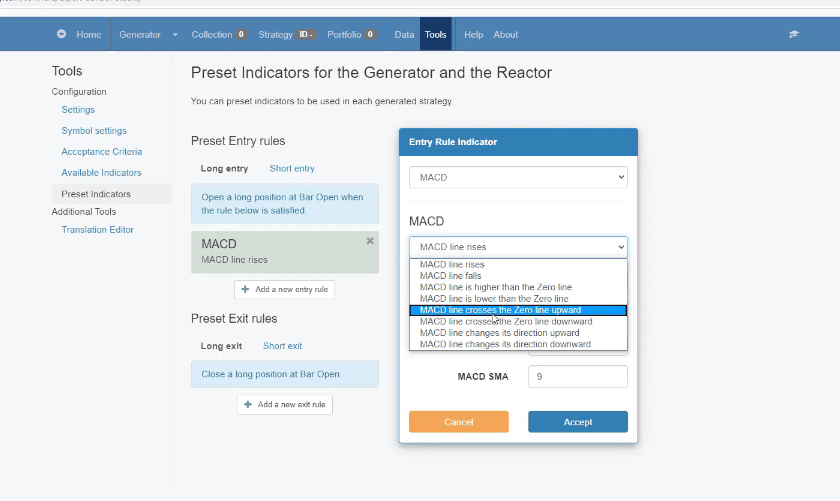Pick 'MACD line changes its direction downward'

point(505,344)
